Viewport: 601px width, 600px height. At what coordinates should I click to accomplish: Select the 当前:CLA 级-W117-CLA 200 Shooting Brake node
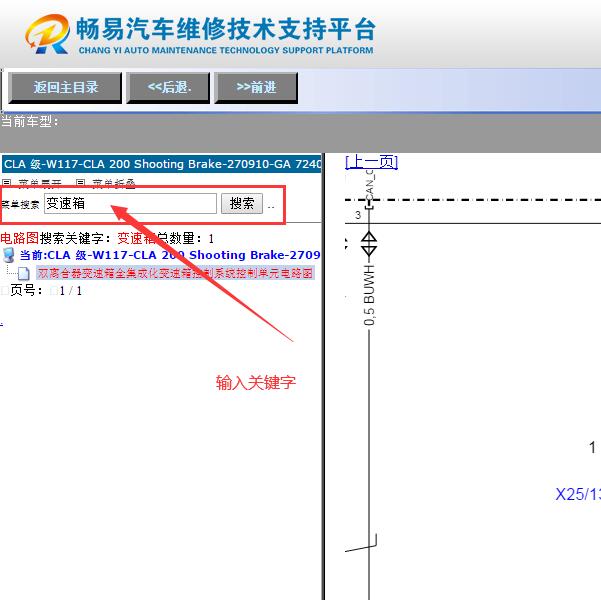pyautogui.click(x=170, y=255)
